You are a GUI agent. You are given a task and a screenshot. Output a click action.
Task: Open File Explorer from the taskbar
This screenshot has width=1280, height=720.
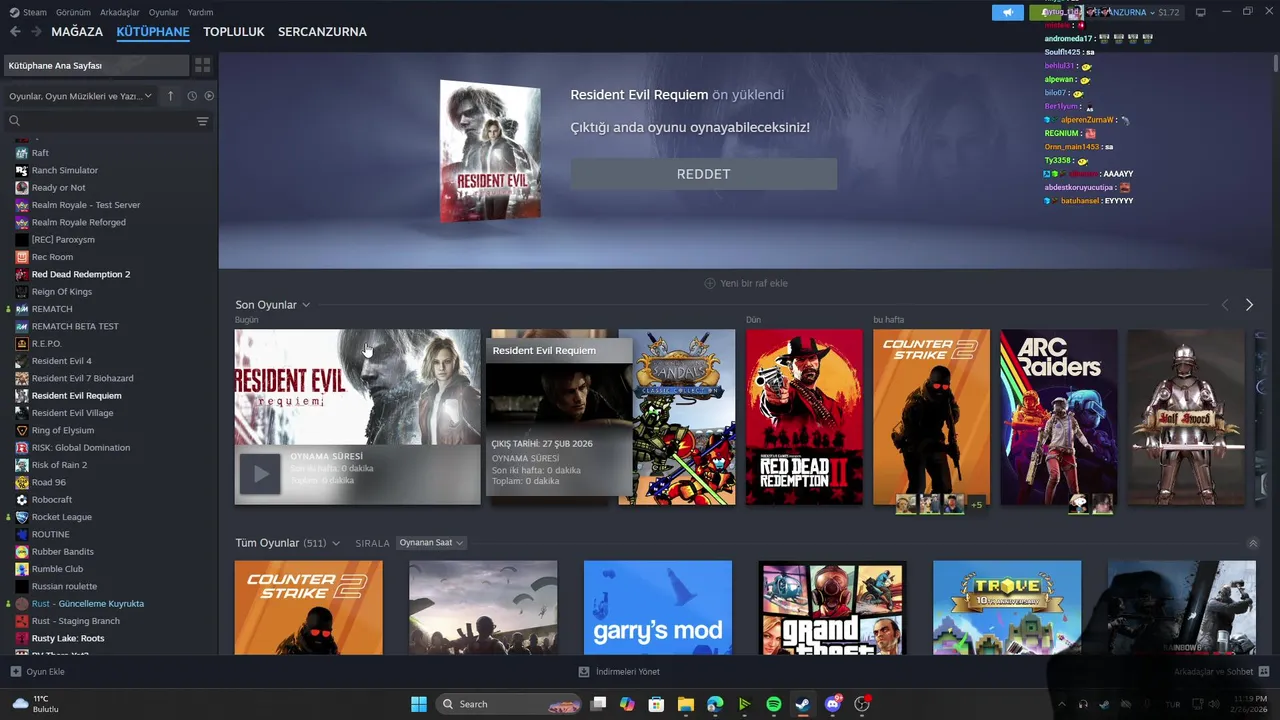[x=686, y=704]
